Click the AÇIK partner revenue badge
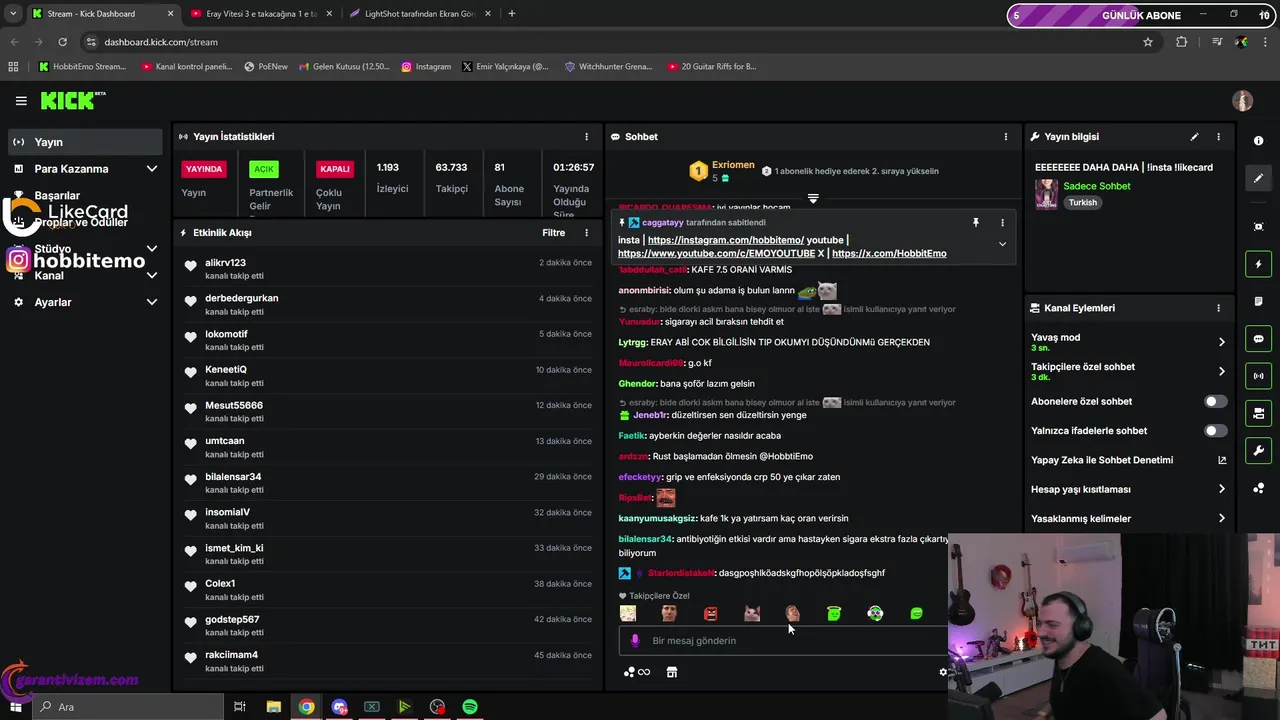This screenshot has height=720, width=1280. click(264, 169)
